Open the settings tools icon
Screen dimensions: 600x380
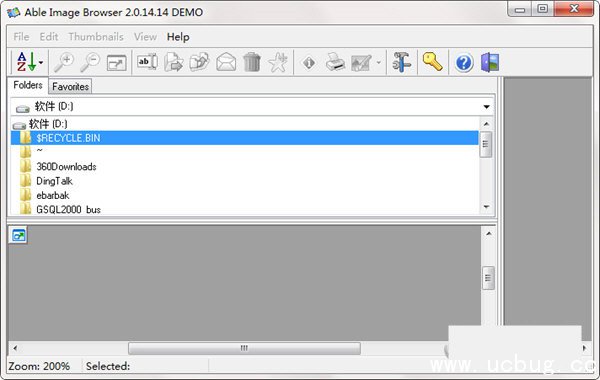click(x=401, y=62)
